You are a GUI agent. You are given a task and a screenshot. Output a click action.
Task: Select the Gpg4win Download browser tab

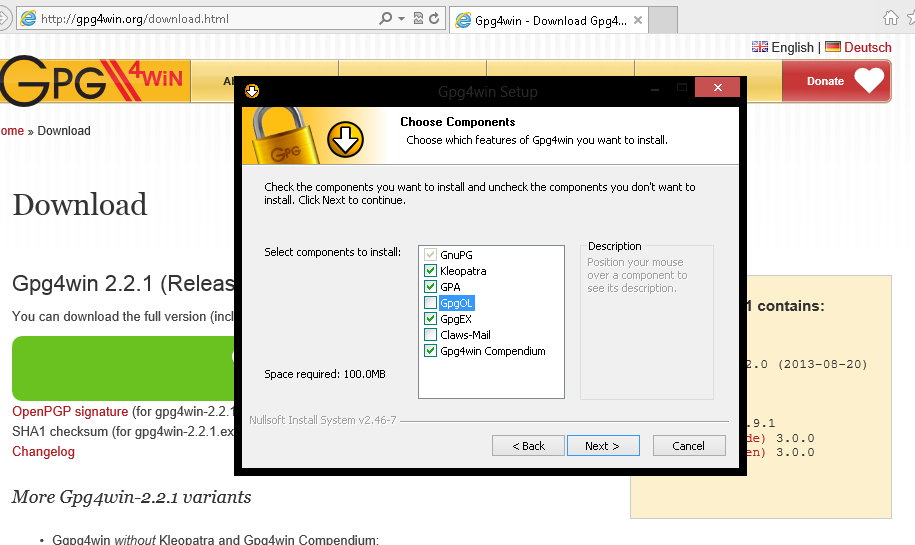coord(549,20)
